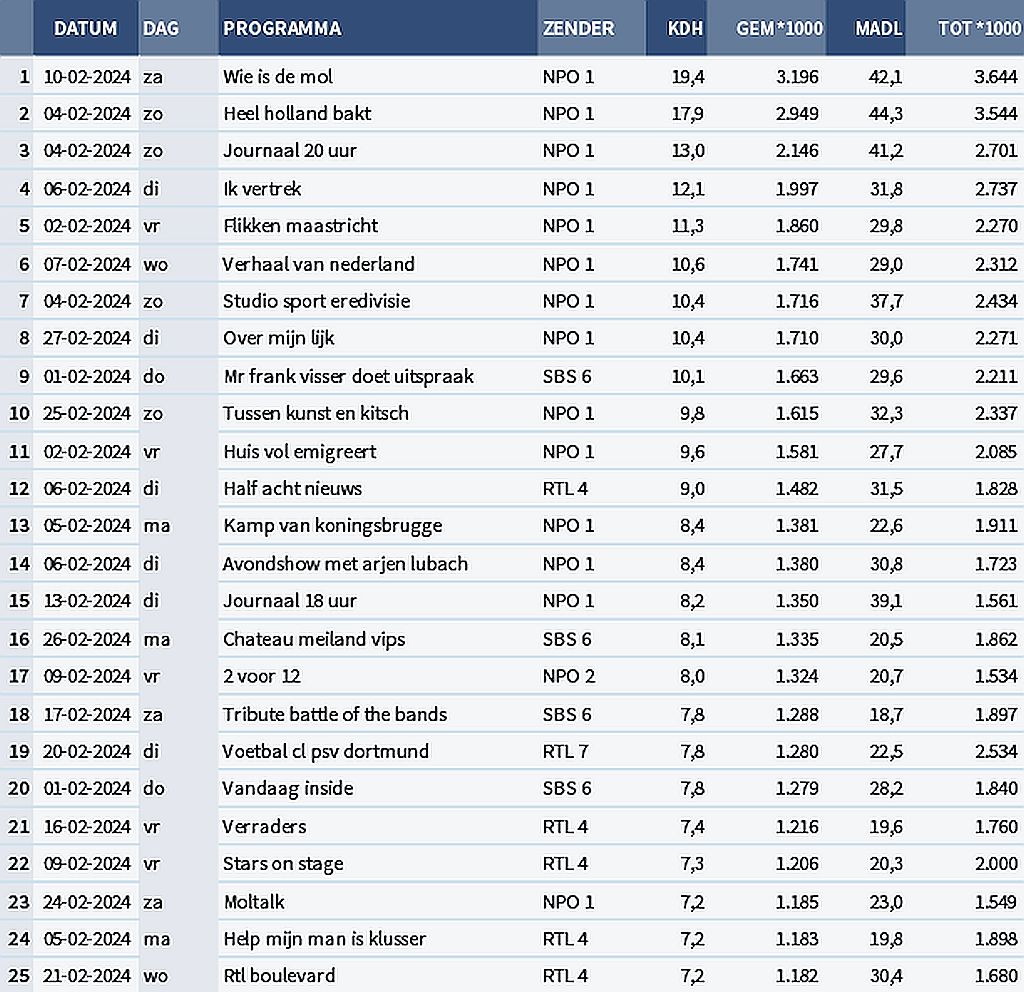The image size is (1024, 992).
Task: Click the 'Over mijn lijk' program
Action: [x=279, y=338]
